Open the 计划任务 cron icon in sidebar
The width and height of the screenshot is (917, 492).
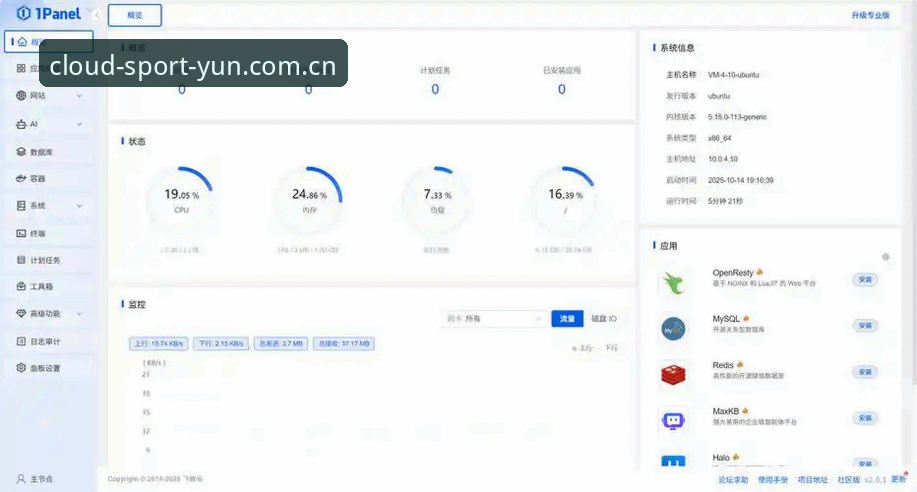[21, 260]
